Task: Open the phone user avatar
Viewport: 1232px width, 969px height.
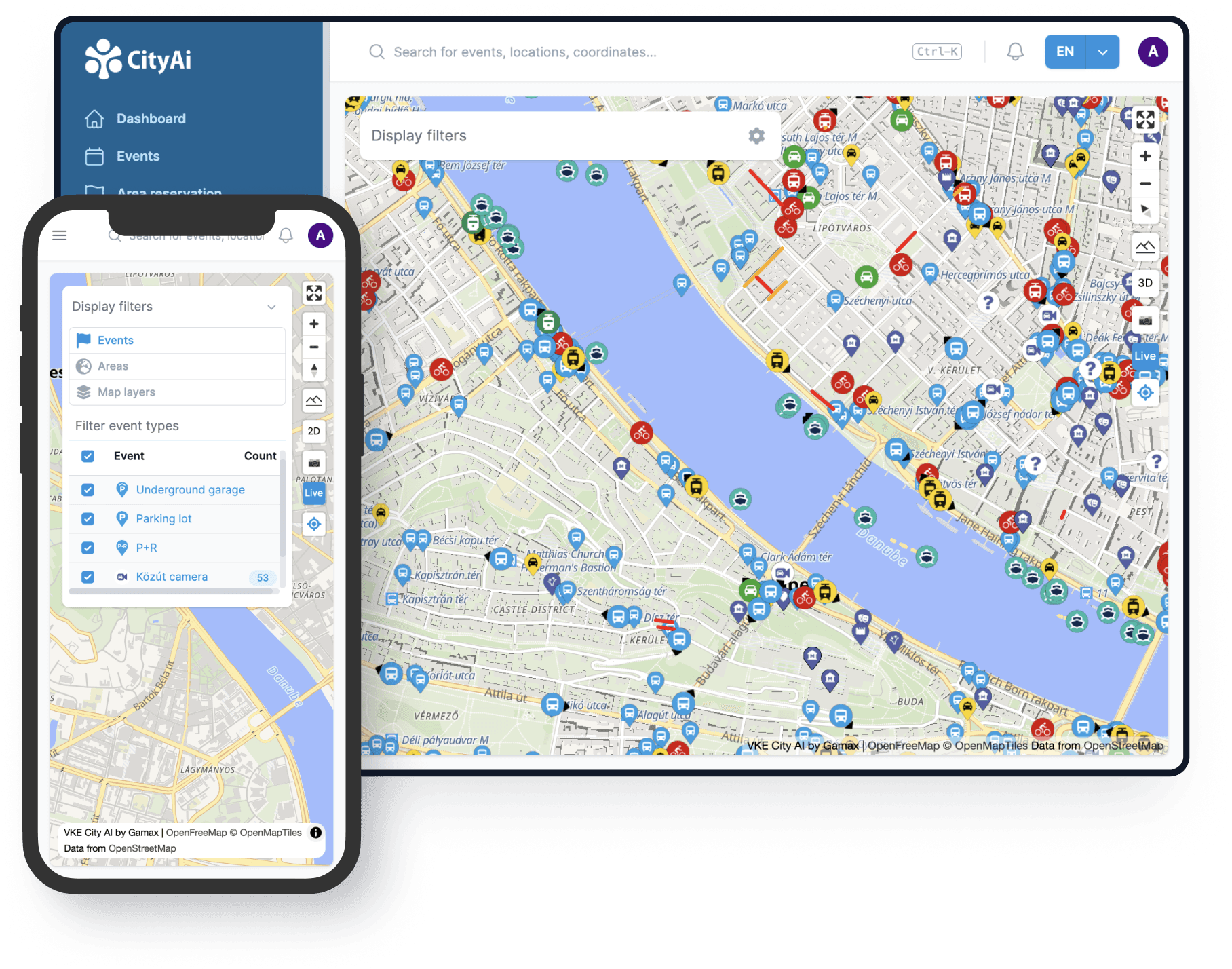Action: coord(320,235)
